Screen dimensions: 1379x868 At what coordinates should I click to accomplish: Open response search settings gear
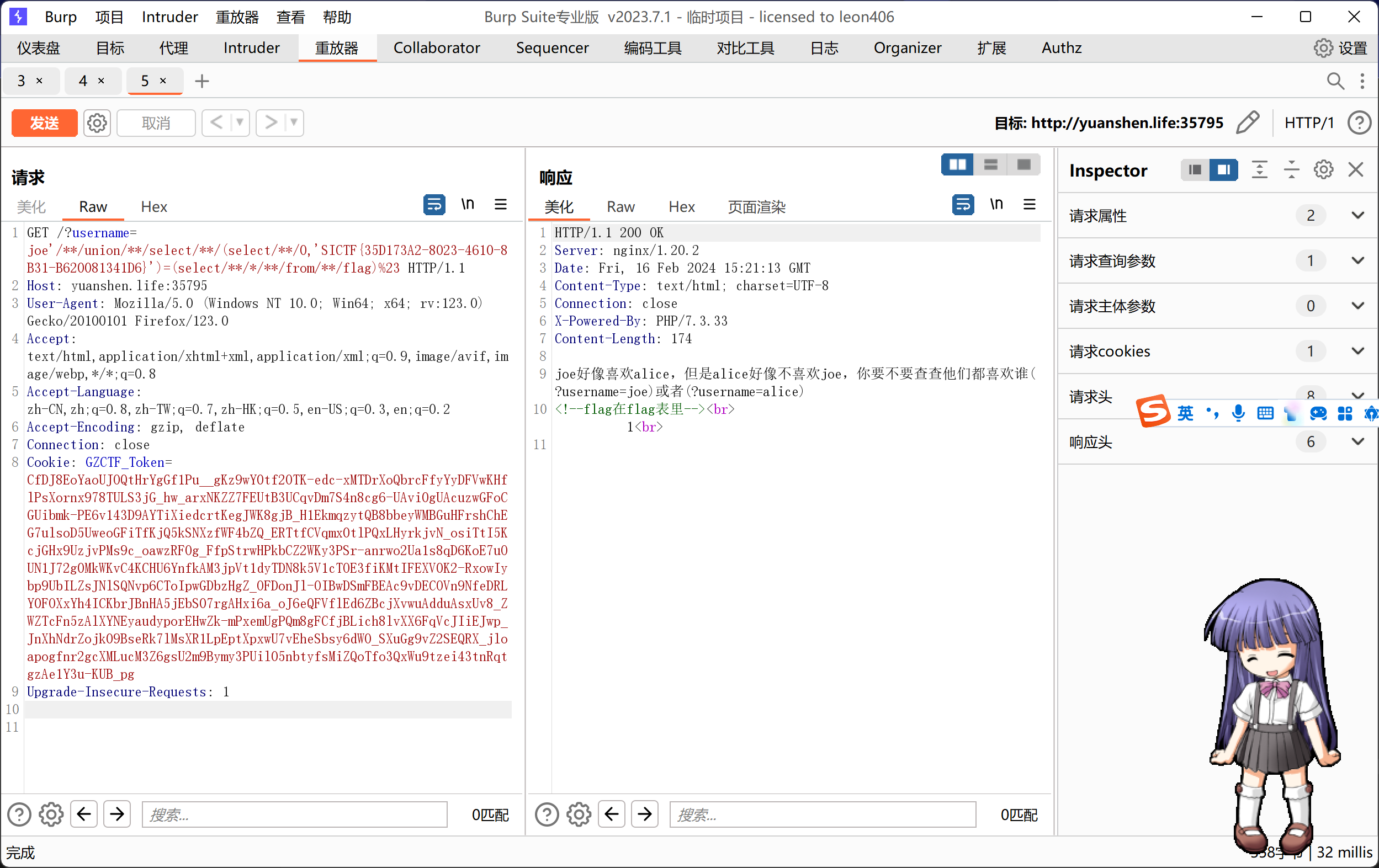[579, 814]
